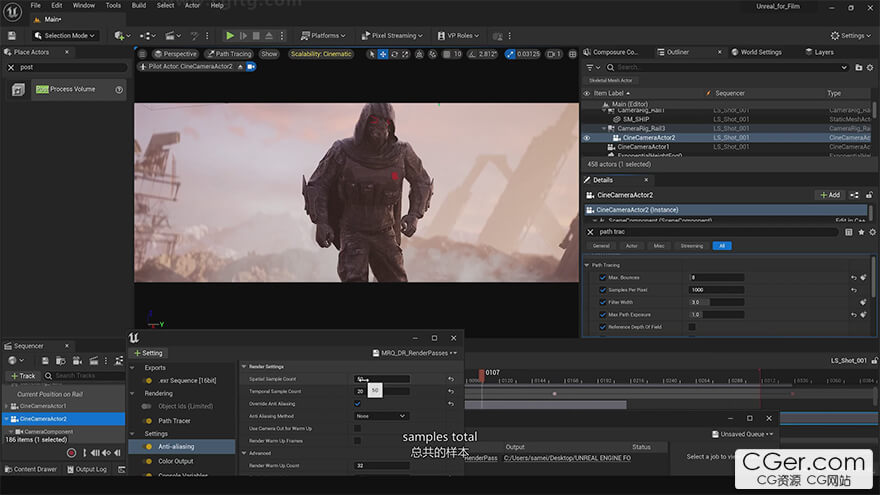Viewport: 880px width, 495px height.
Task: Toggle the Samples Per Pixel override checkbox
Action: tap(602, 289)
